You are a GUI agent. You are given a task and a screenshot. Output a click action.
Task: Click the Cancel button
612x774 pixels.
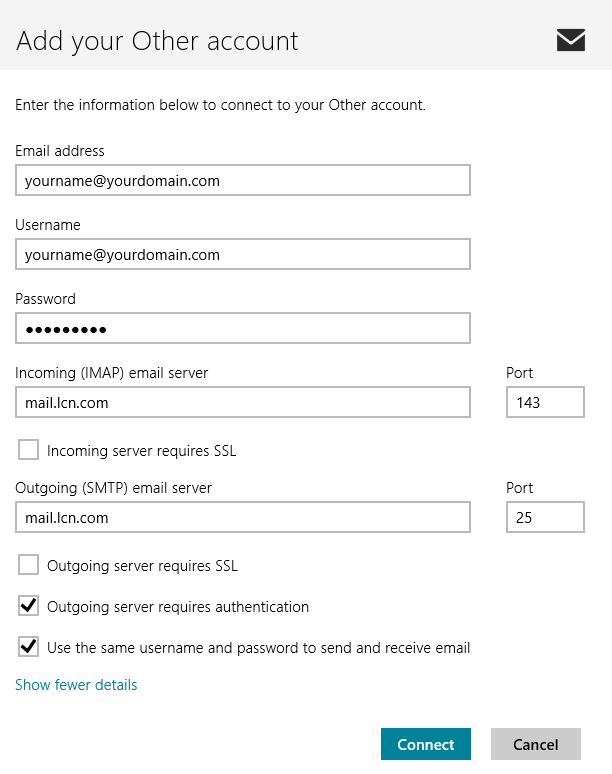[x=536, y=744]
